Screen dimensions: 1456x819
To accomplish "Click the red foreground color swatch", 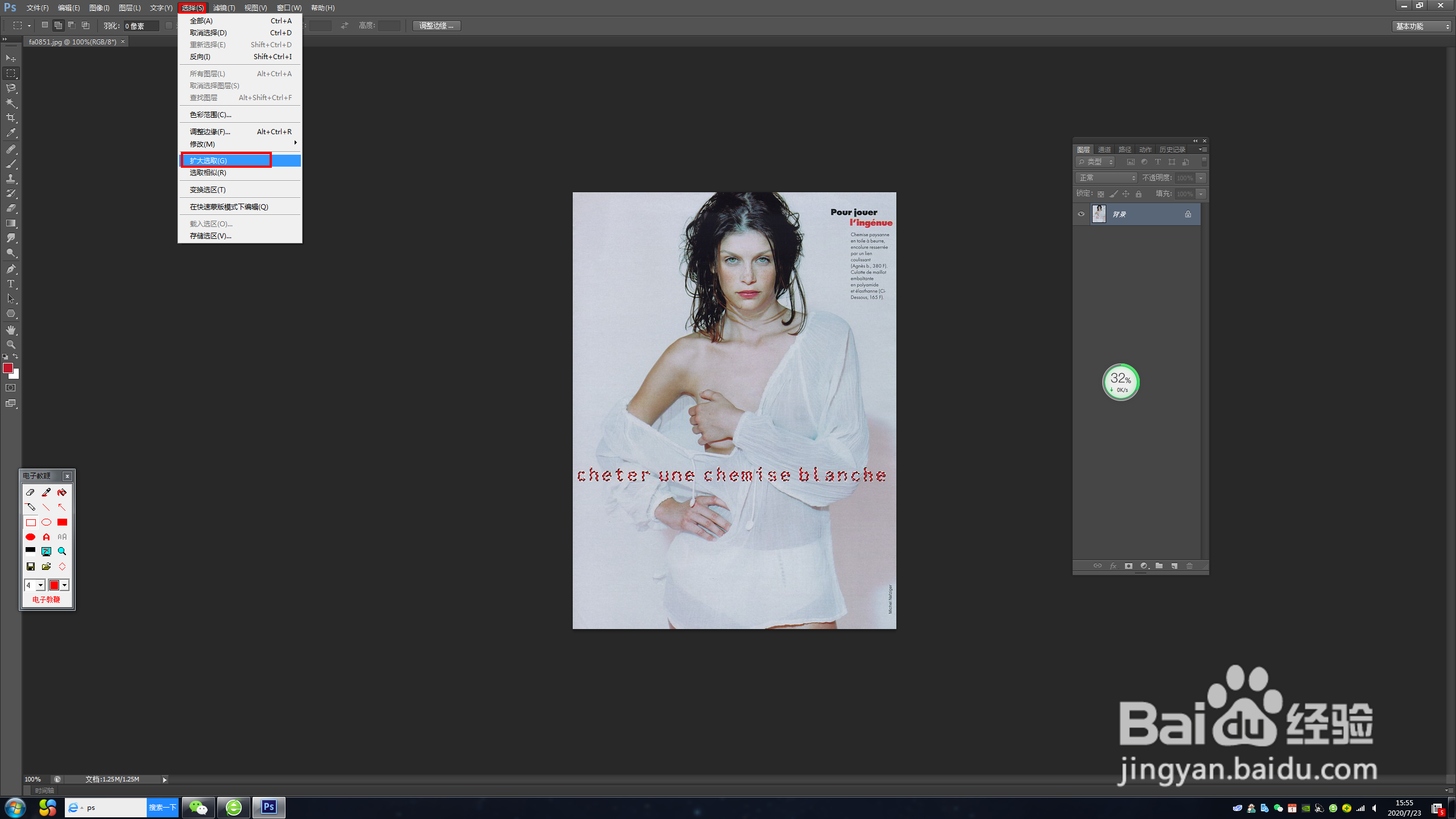I will (8, 368).
